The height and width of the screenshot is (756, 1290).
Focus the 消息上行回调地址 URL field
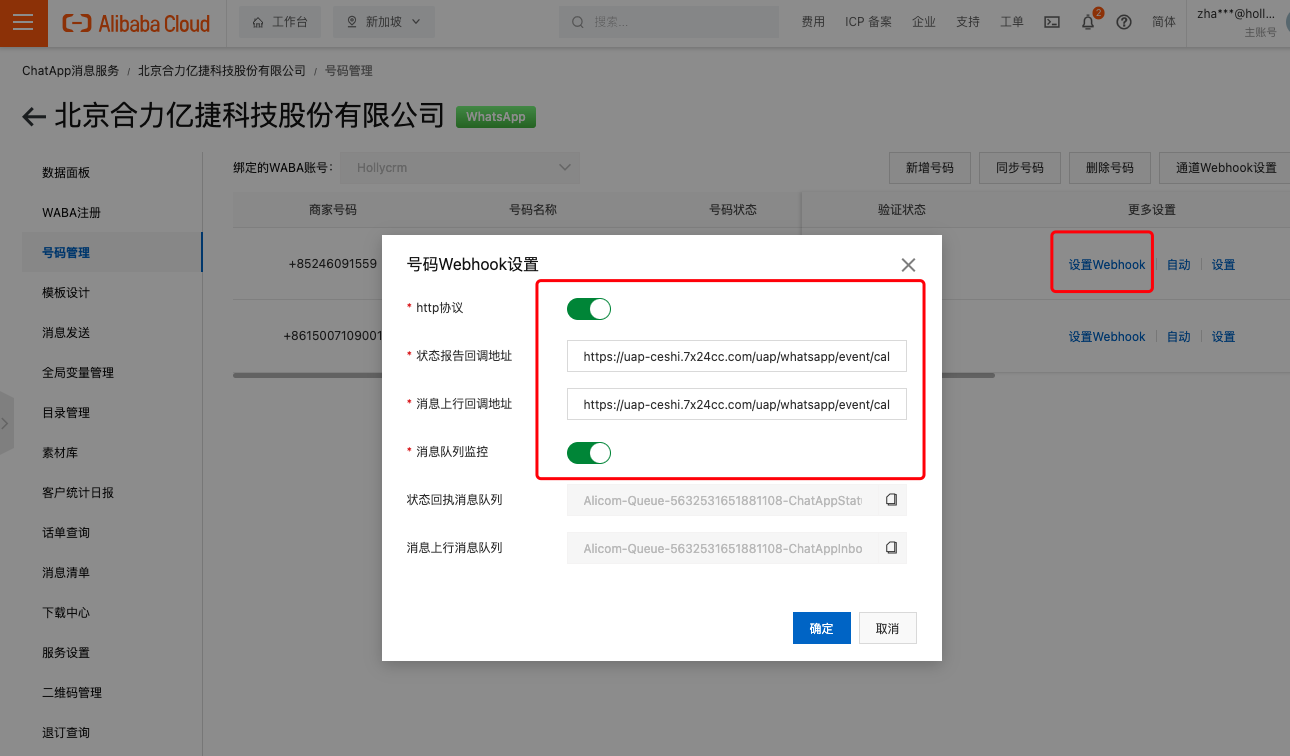click(737, 404)
